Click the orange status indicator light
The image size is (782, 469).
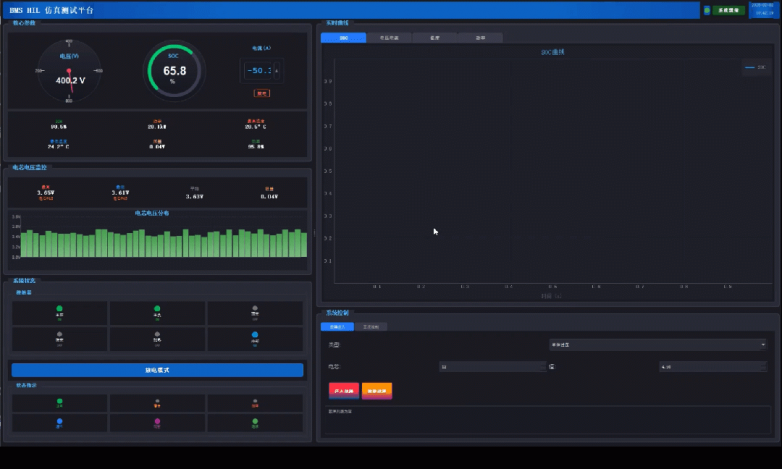(157, 399)
